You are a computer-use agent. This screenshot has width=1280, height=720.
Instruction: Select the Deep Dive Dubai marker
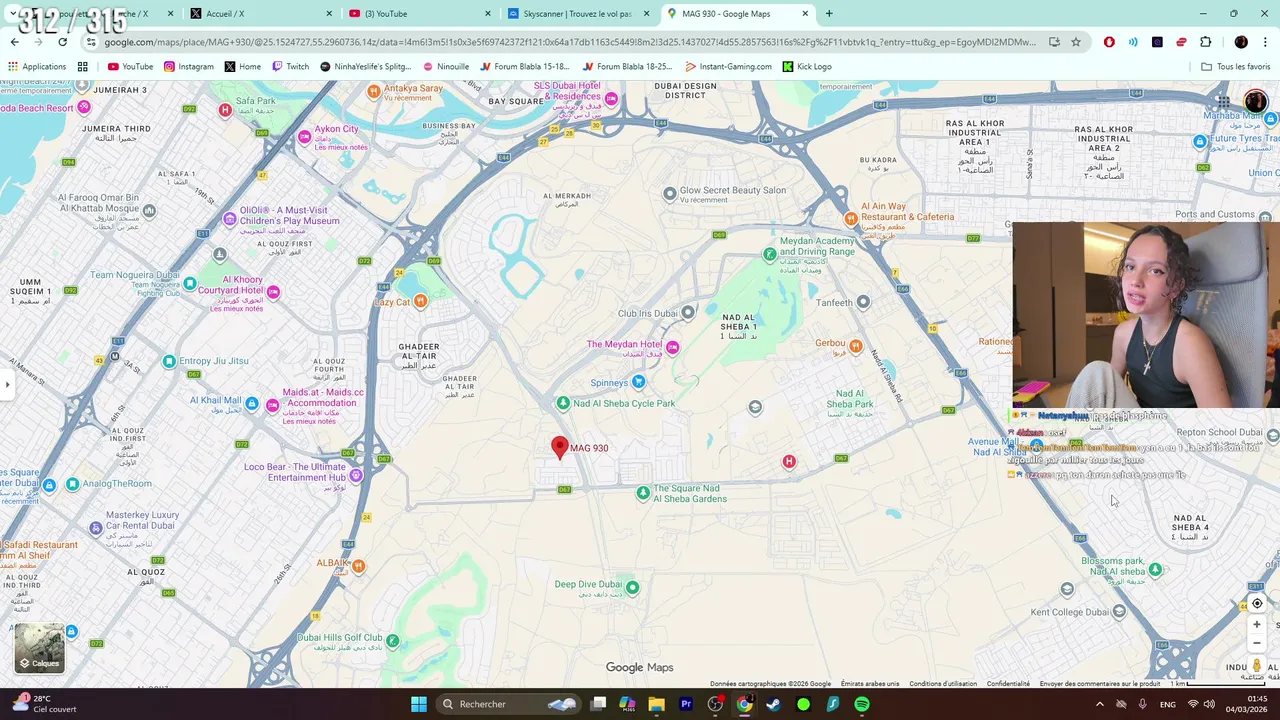(x=632, y=587)
